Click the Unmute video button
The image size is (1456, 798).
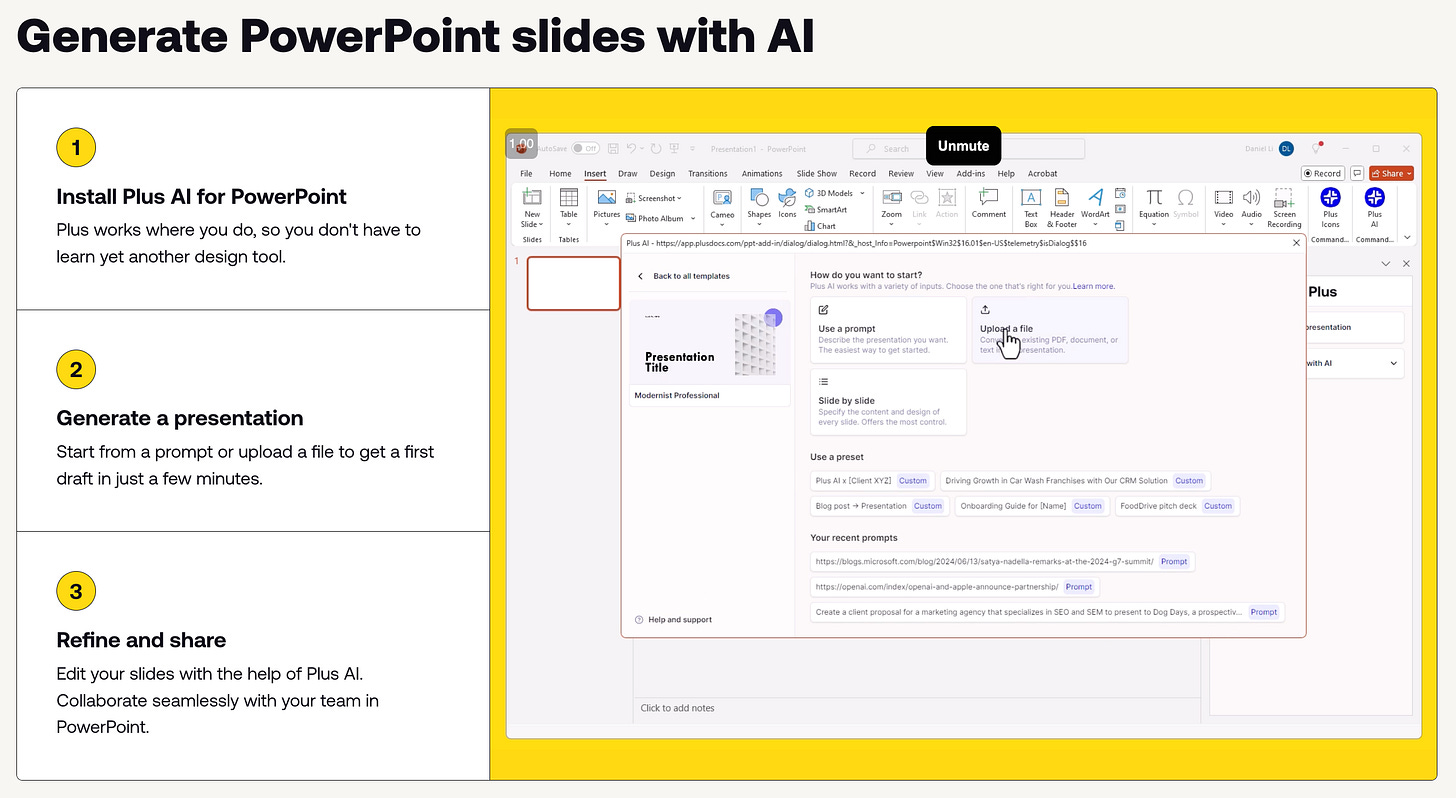click(x=963, y=146)
